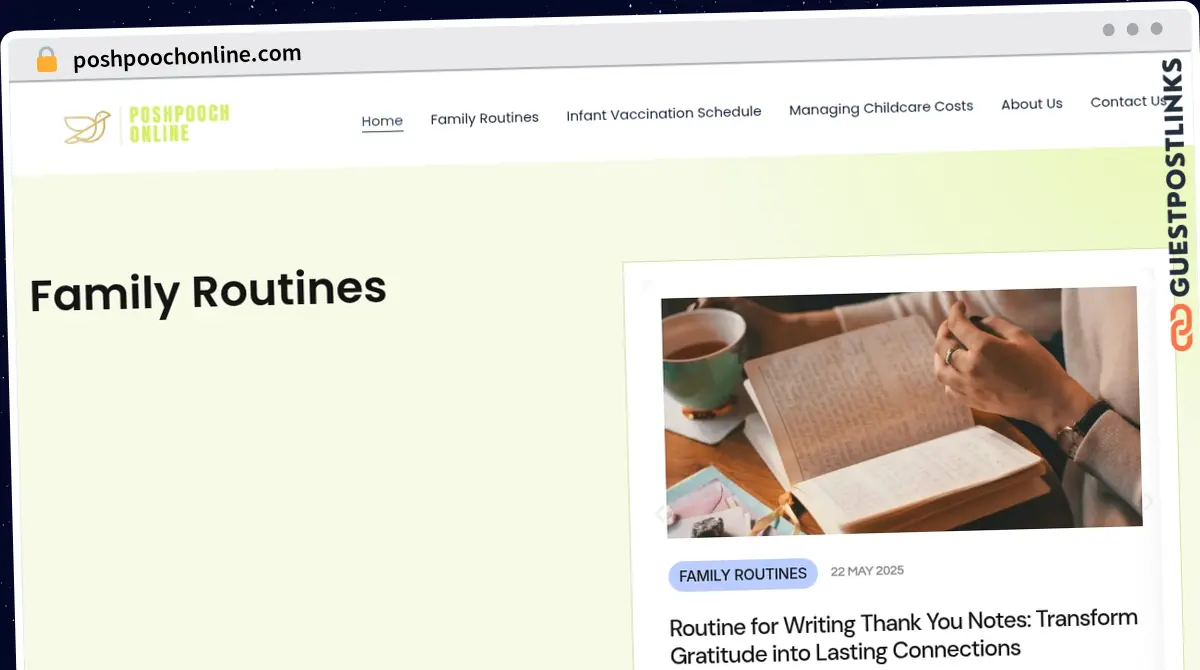Click the GuestPostLinks chain link icon

[1181, 328]
